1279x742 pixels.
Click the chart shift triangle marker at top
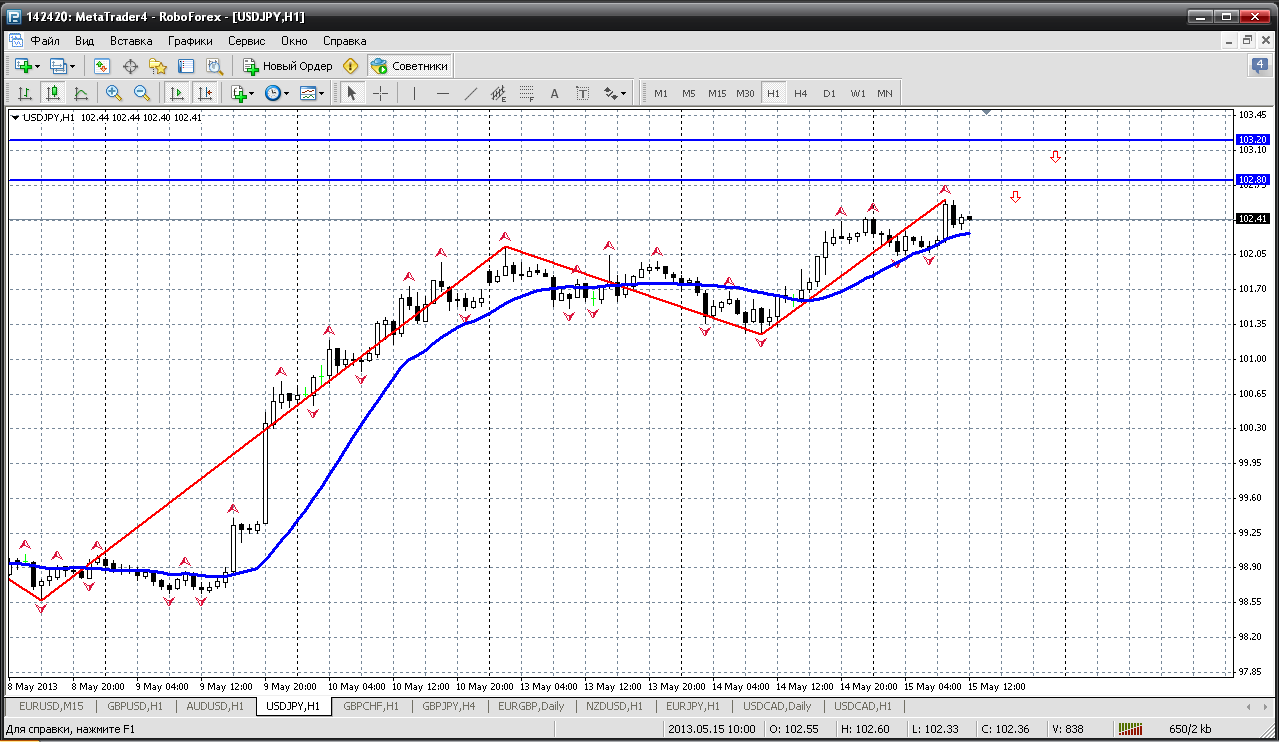pos(986,113)
